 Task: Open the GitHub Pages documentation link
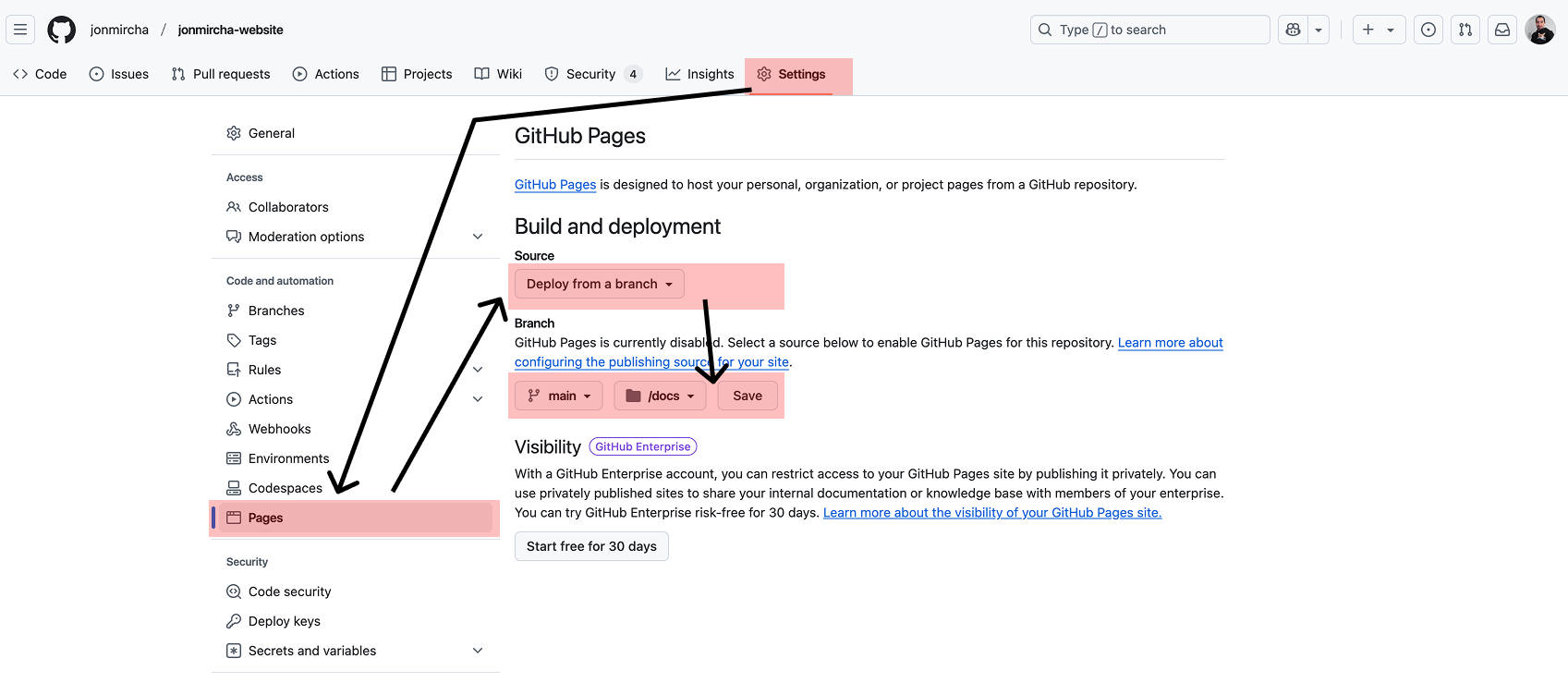click(555, 184)
